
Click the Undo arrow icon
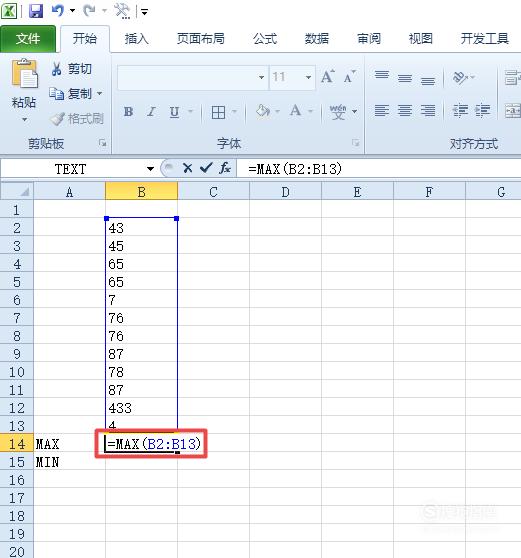(58, 11)
